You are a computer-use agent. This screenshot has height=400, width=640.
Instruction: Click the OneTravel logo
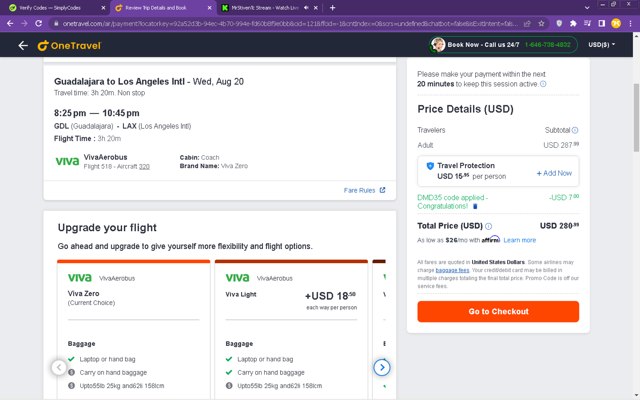pos(69,45)
